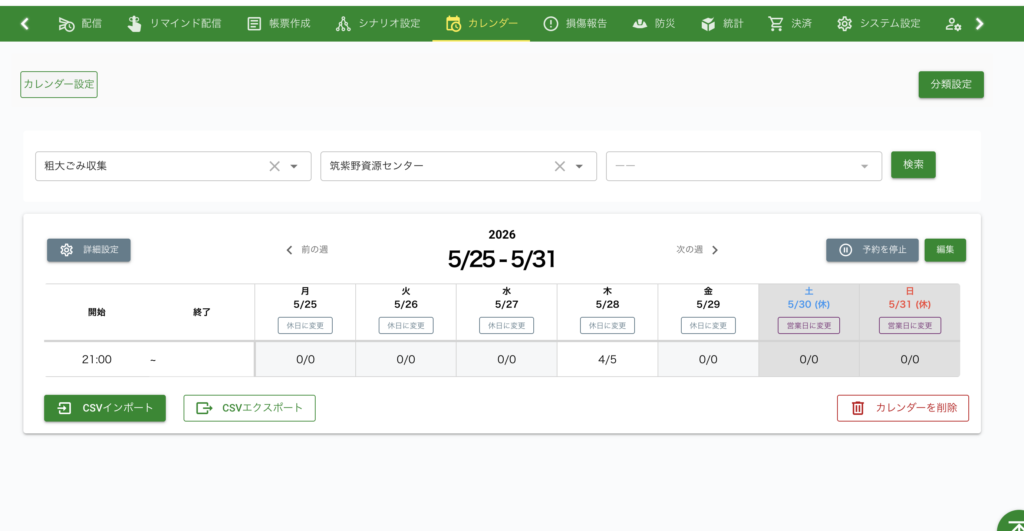
Task: Change 5/25 to holiday (休日に変更)
Action: pyautogui.click(x=305, y=326)
